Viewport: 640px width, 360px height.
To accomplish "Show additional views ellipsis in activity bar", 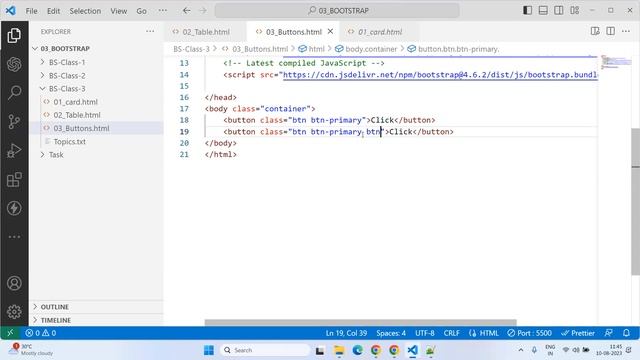I will click(x=14, y=237).
